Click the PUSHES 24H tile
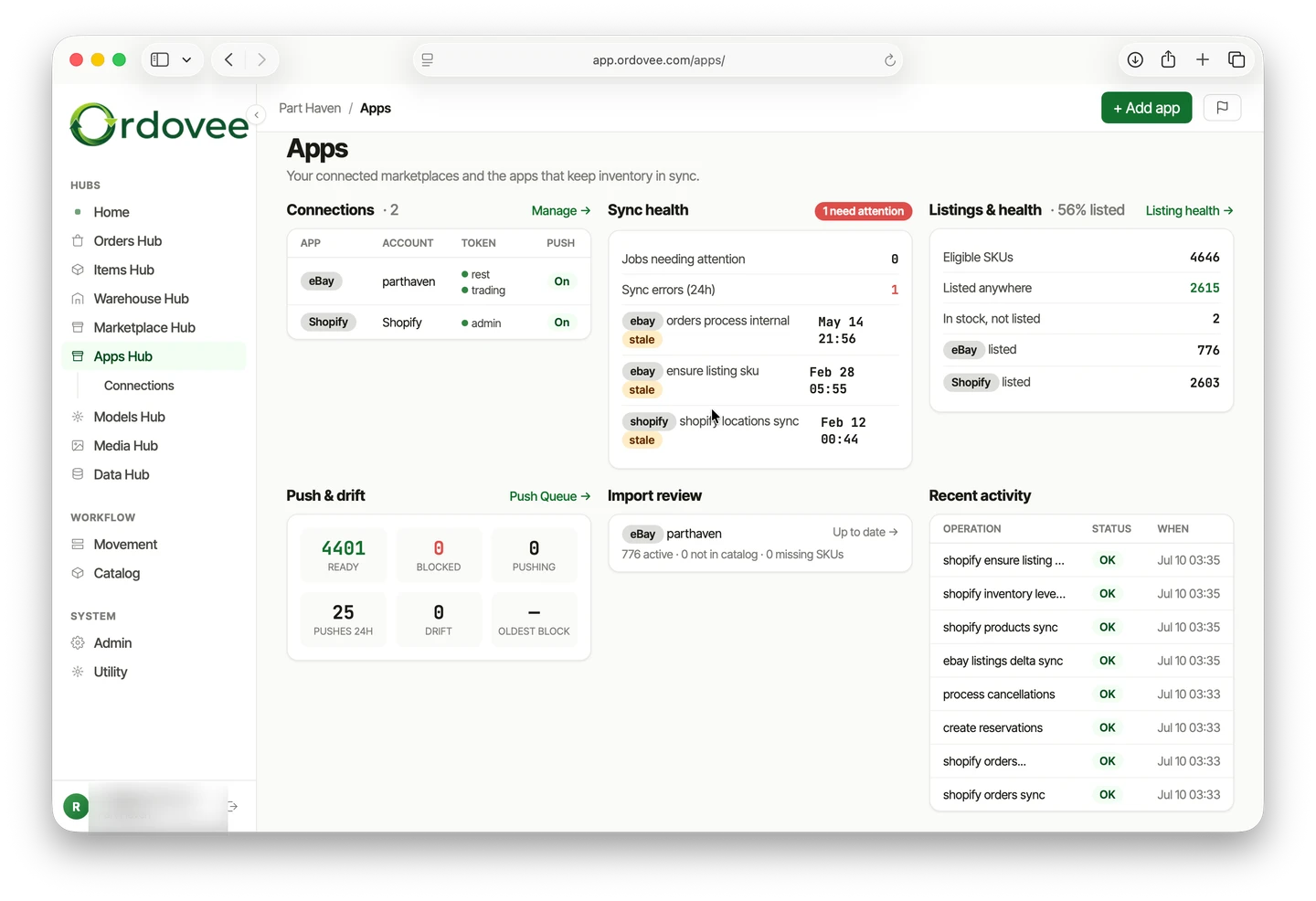This screenshot has height=901, width=1316. 344,619
